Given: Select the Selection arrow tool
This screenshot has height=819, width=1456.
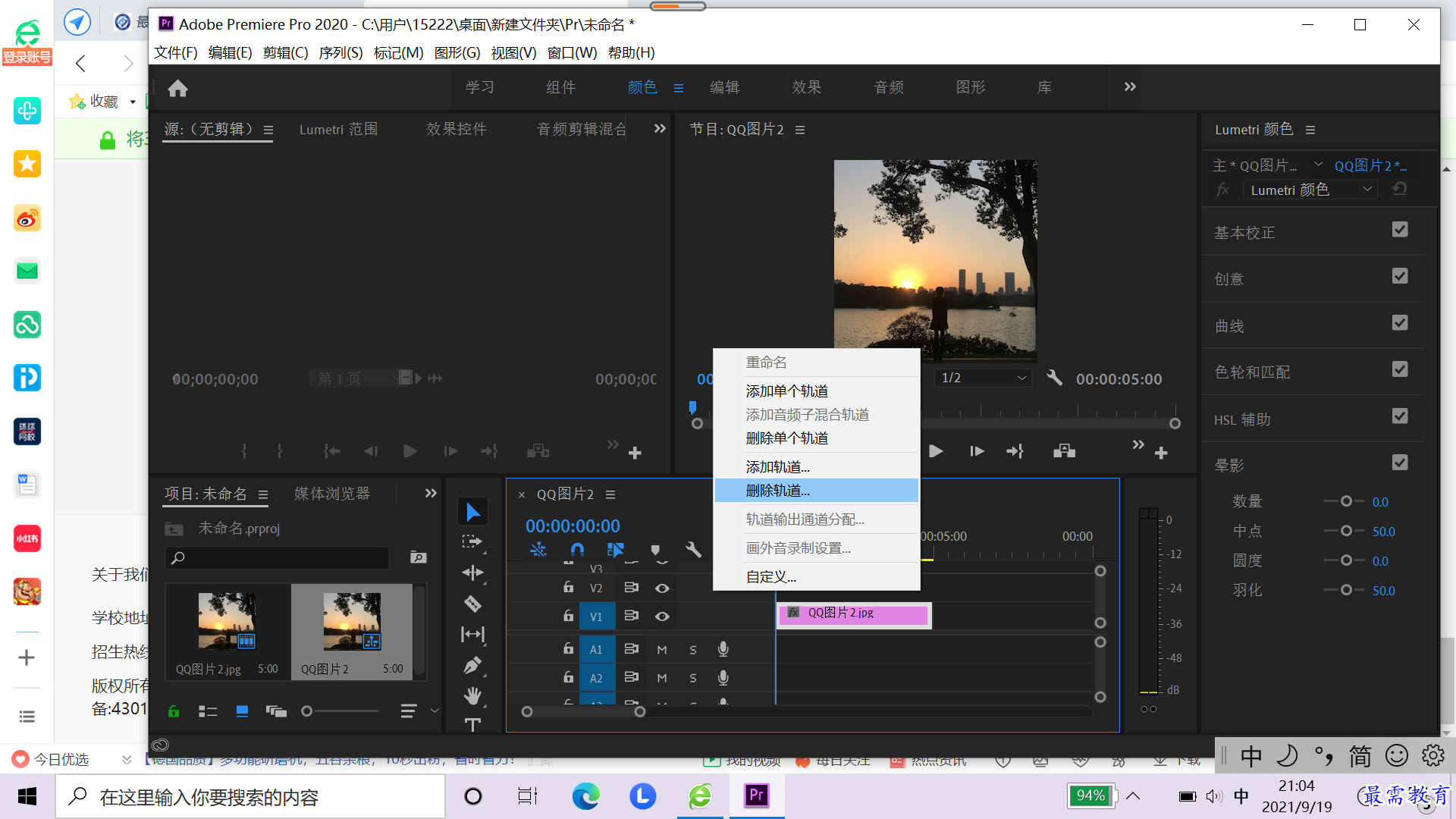Looking at the screenshot, I should tap(472, 513).
